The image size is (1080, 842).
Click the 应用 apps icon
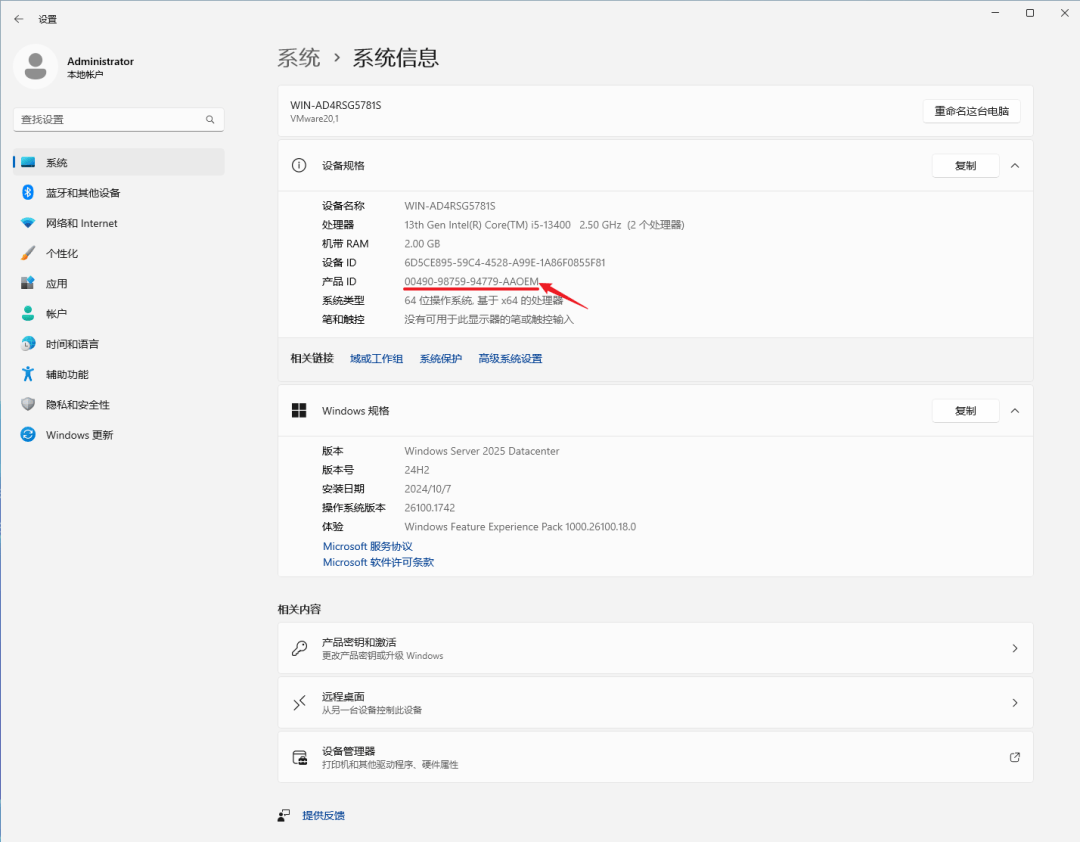point(28,283)
